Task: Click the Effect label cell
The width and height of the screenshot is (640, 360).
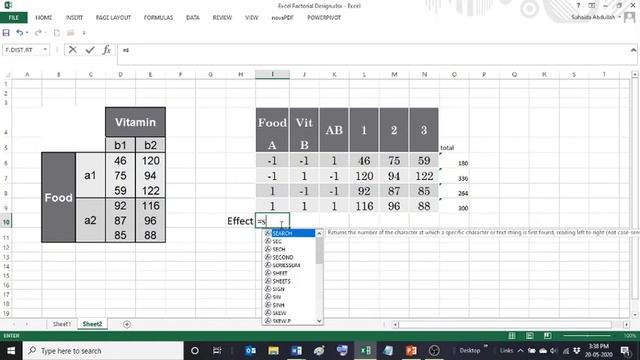Action: point(240,221)
